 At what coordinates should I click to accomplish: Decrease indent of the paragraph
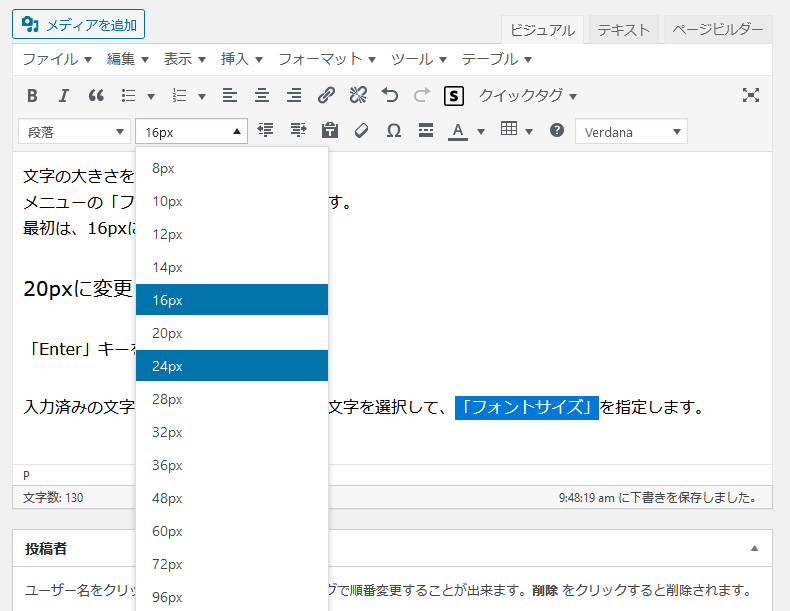266,131
